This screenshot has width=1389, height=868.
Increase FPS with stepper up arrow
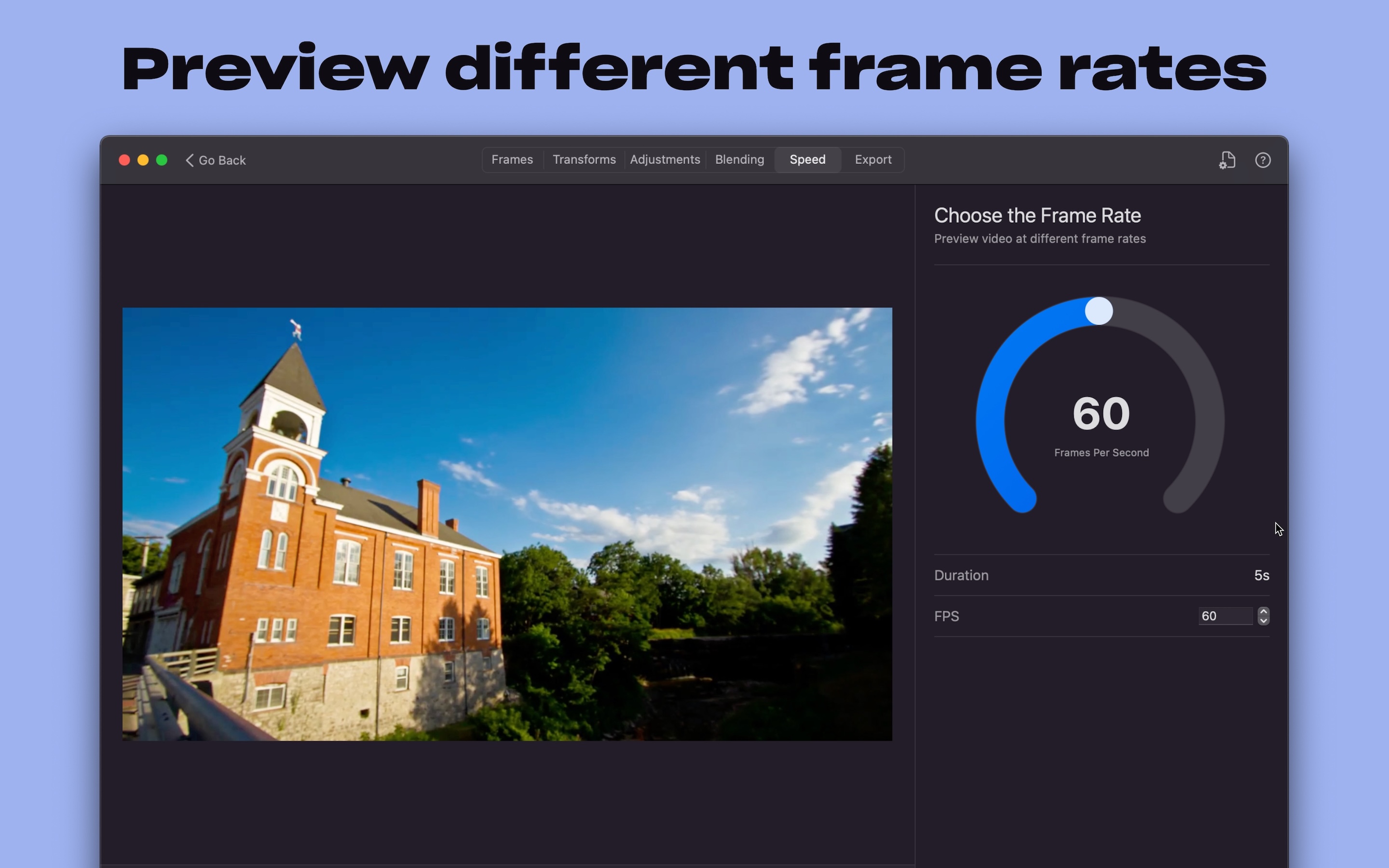tap(1263, 611)
